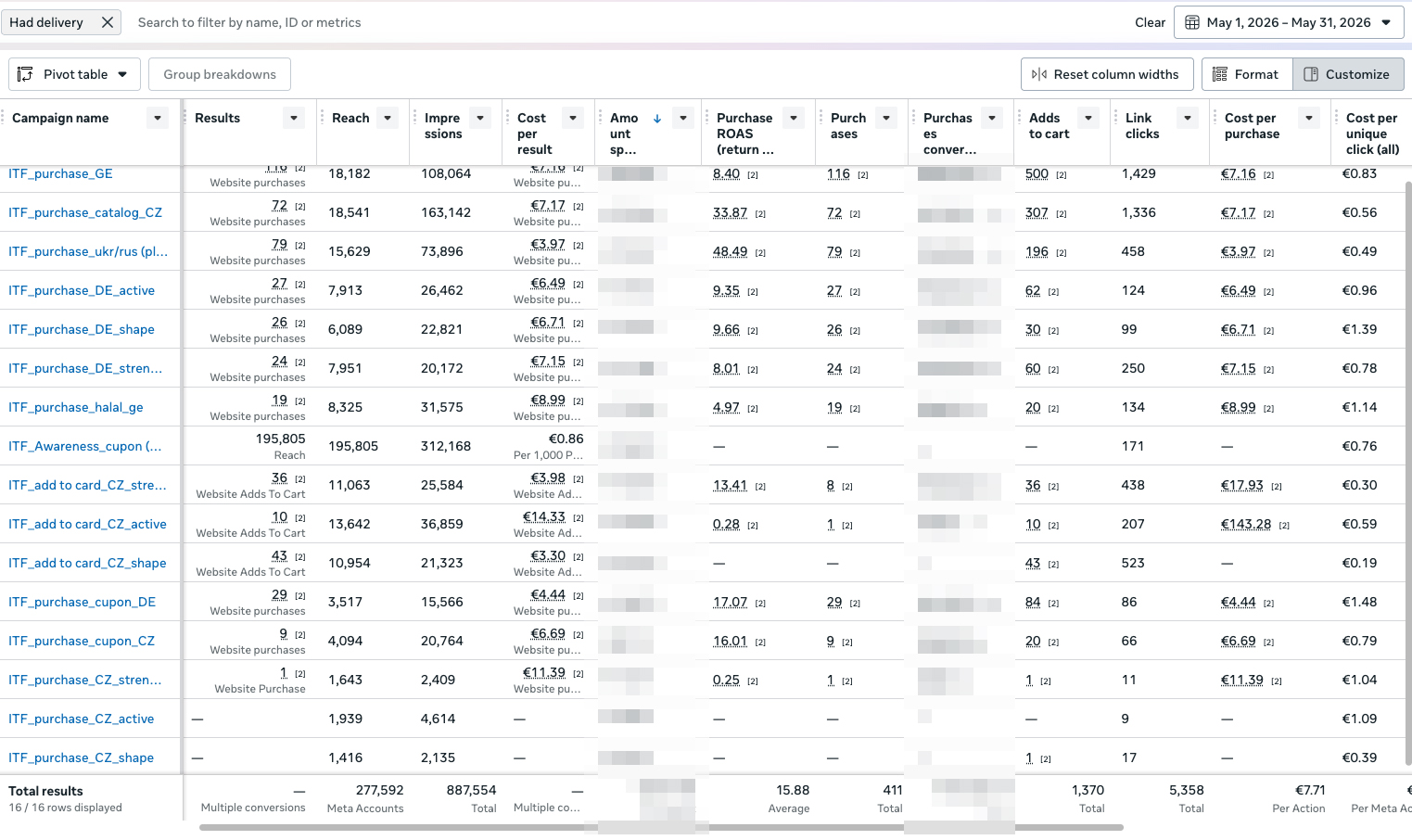The width and height of the screenshot is (1412, 840).
Task: Expand the Campaign name column dropdown
Action: 158,118
